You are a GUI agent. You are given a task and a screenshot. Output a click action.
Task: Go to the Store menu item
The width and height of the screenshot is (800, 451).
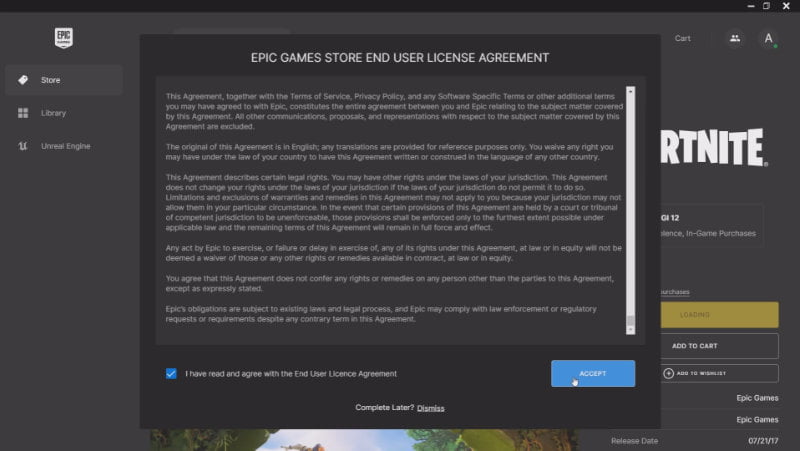click(x=64, y=80)
